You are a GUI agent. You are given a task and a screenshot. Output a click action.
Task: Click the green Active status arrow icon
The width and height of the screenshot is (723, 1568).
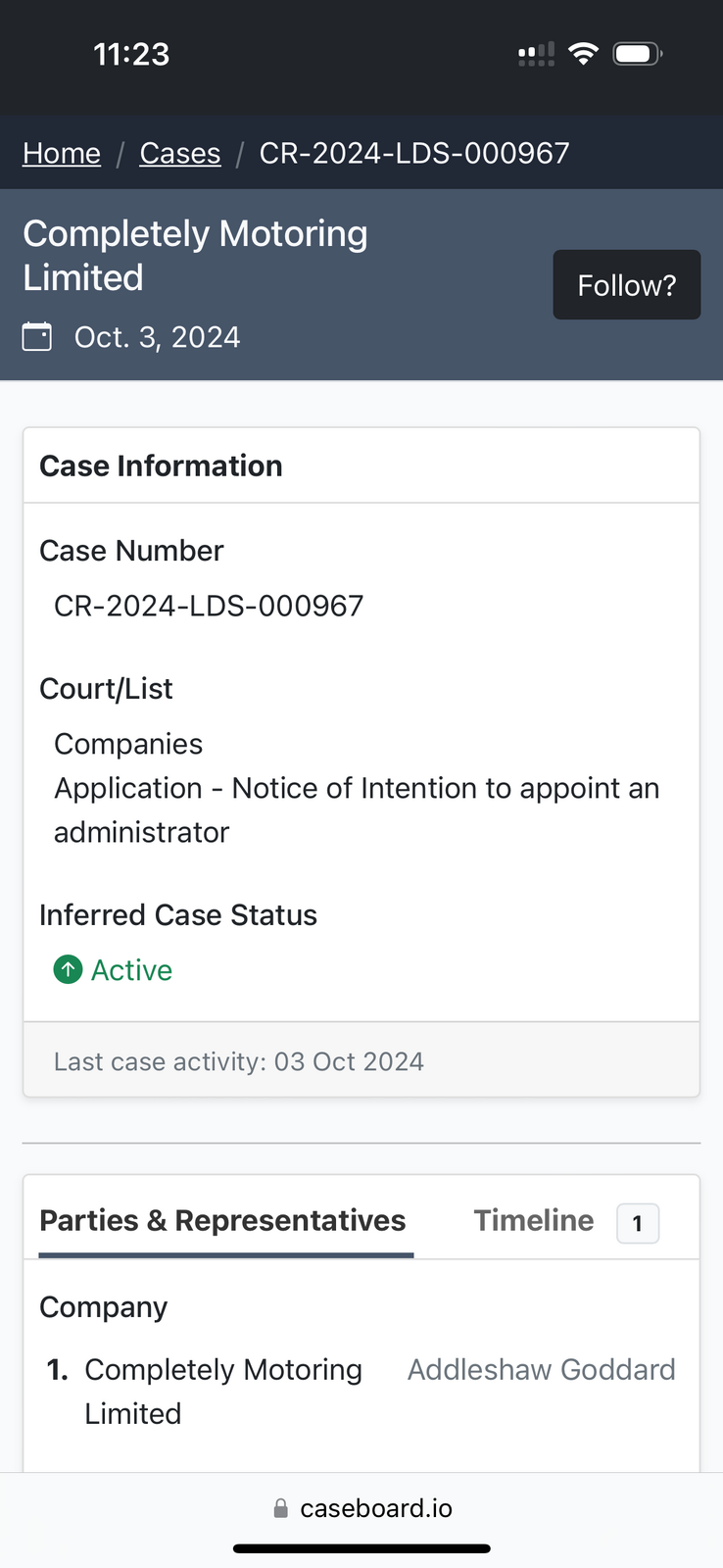click(68, 970)
